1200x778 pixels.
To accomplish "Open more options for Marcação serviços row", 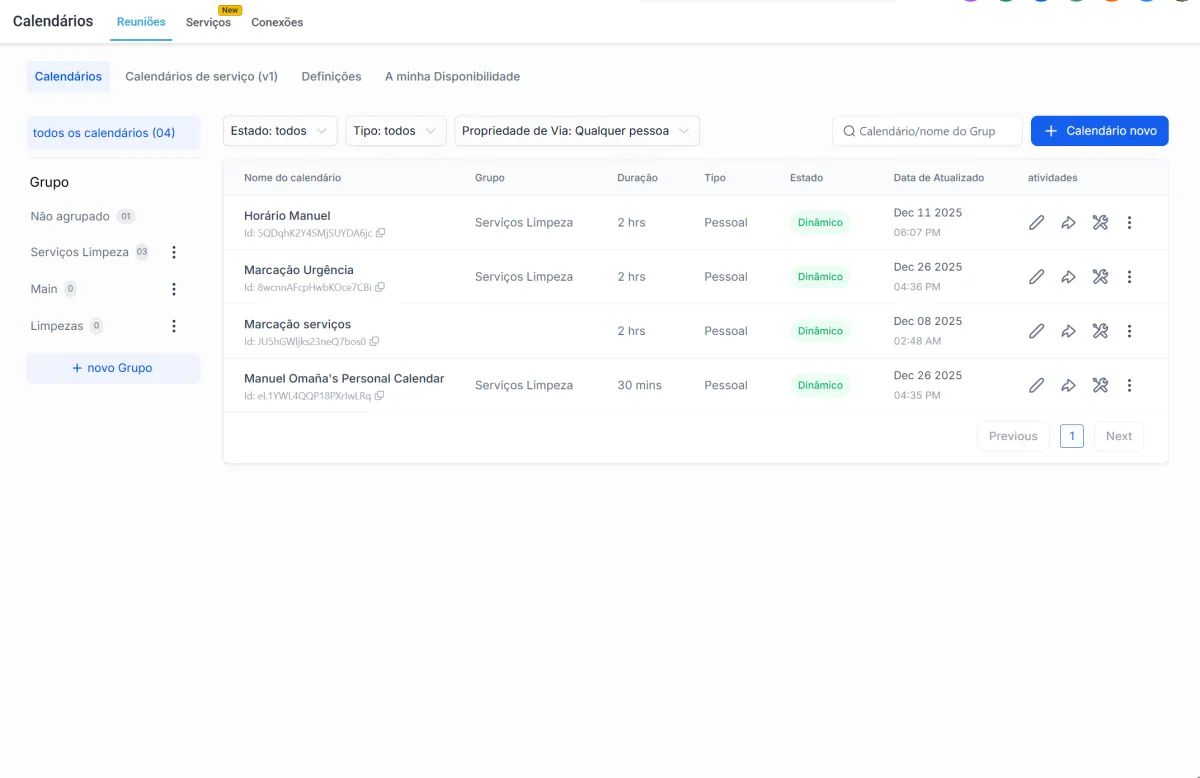I will click(x=1130, y=331).
